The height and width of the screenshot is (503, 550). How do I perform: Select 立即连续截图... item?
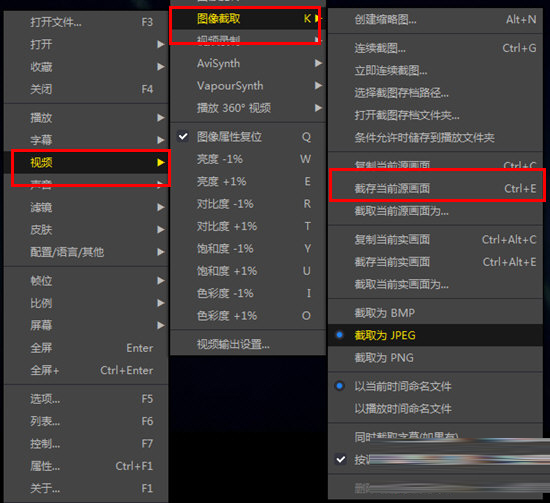(435, 71)
